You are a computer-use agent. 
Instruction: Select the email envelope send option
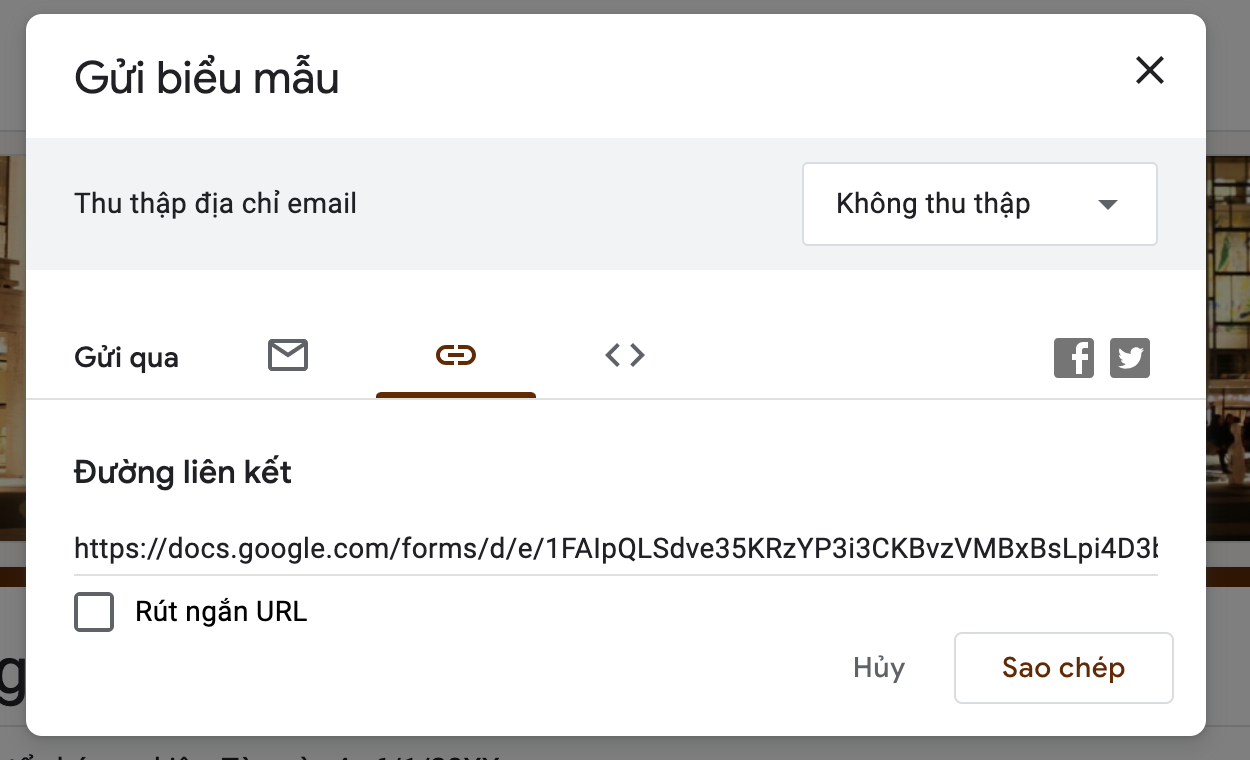click(x=288, y=355)
